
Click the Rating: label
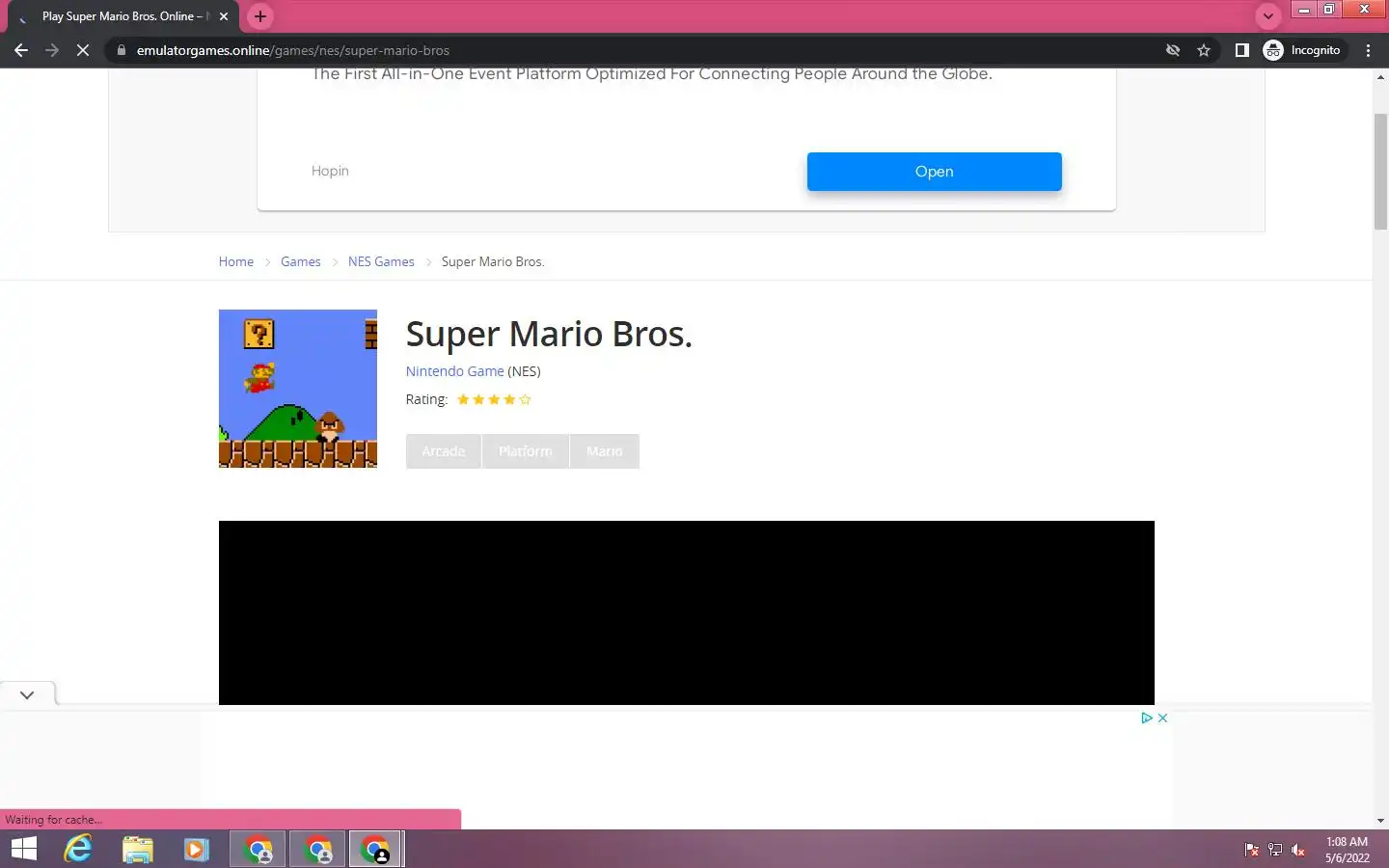coord(426,399)
